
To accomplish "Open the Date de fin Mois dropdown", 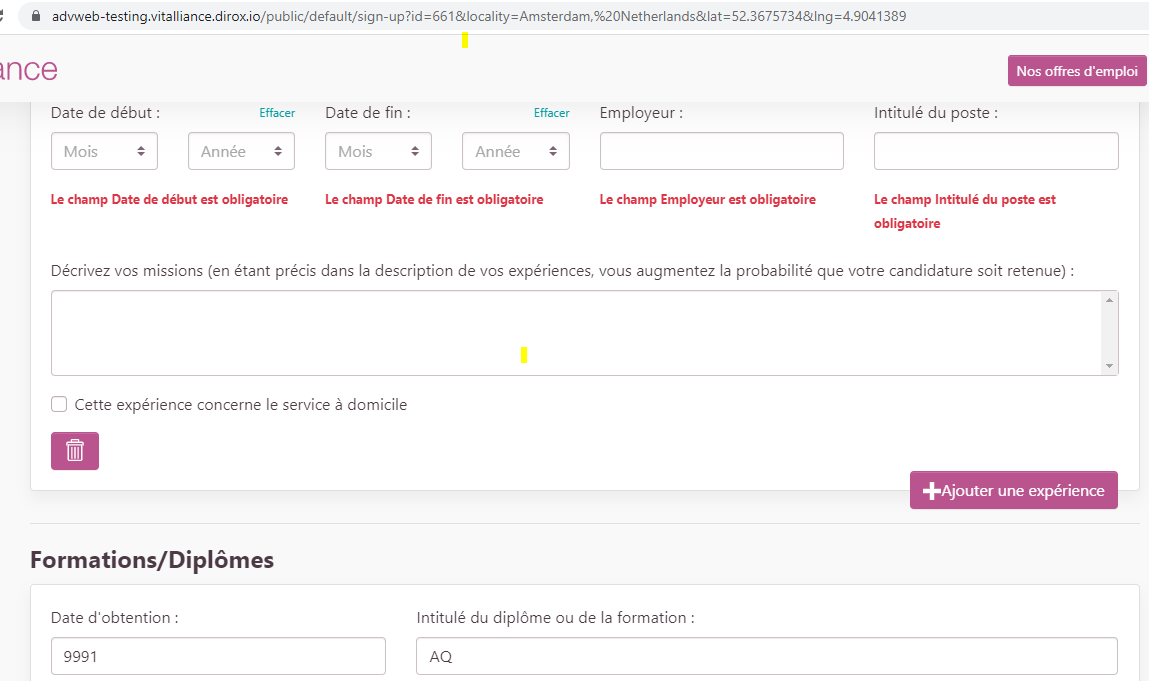I will point(378,151).
